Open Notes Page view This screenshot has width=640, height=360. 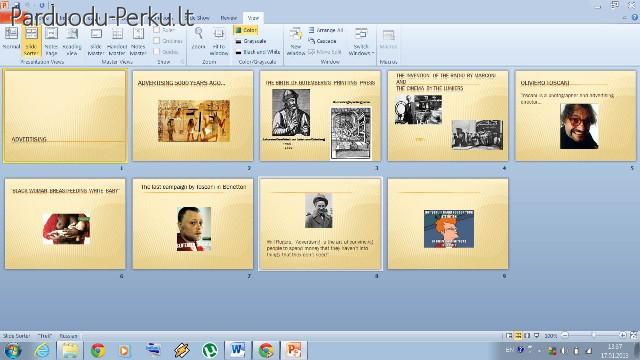tap(51, 41)
